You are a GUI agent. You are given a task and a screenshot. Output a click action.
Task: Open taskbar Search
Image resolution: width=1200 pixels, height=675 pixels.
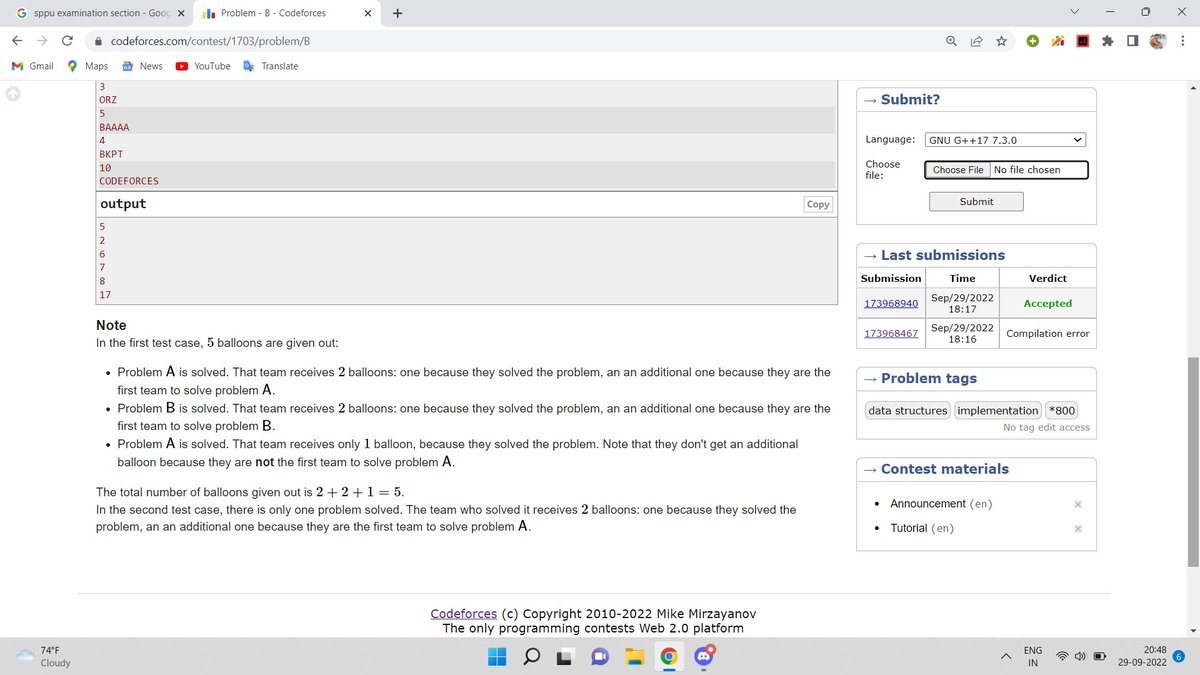pyautogui.click(x=532, y=656)
